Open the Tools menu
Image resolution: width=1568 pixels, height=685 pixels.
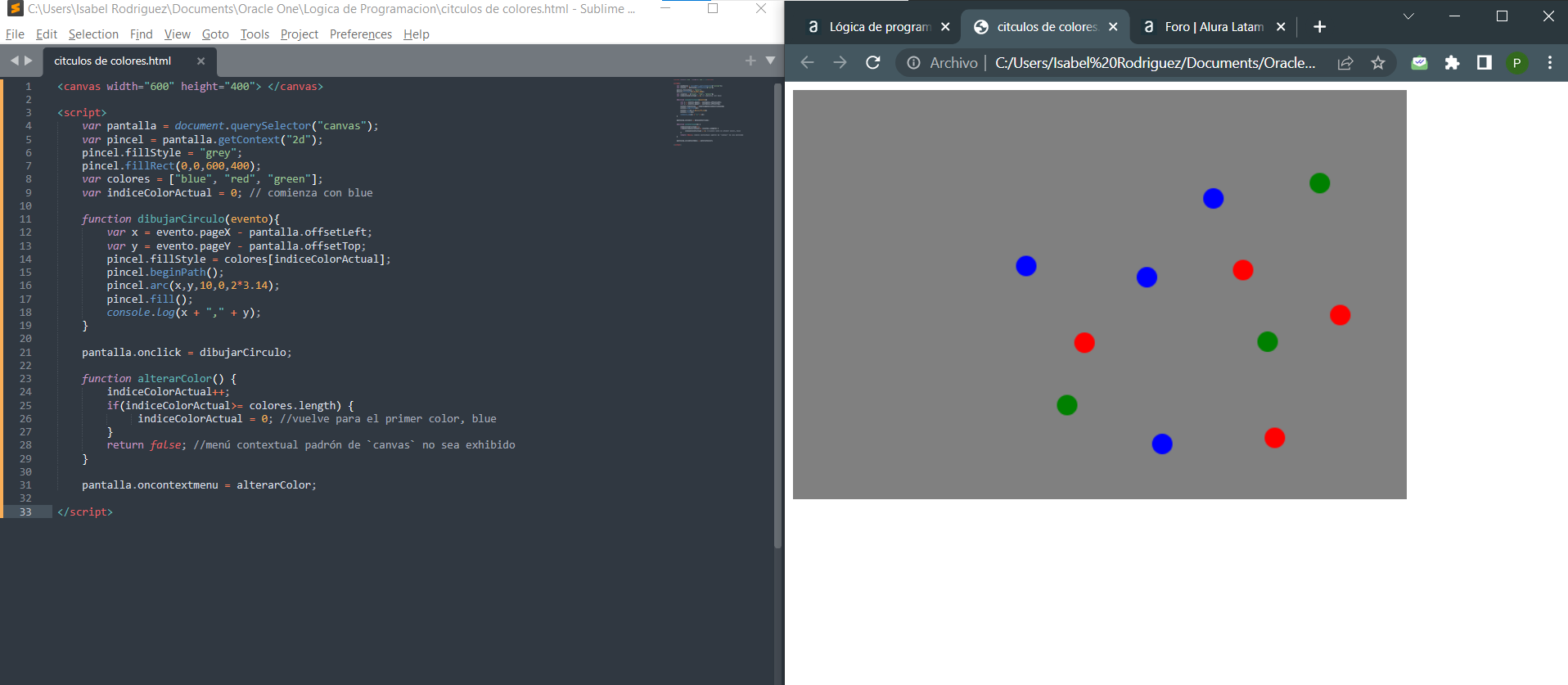click(x=255, y=34)
